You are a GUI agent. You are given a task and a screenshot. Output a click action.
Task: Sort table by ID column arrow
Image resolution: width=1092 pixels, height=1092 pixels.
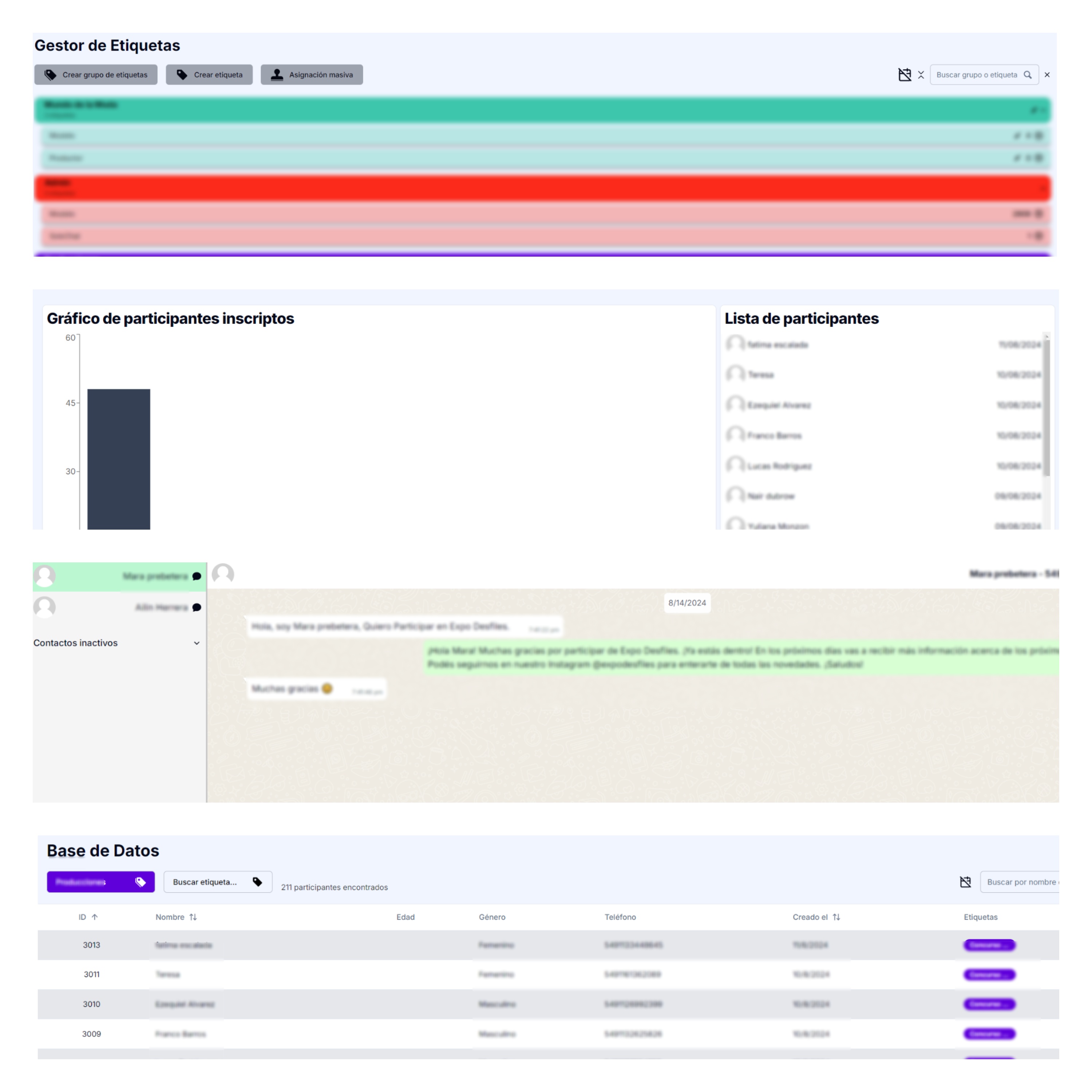tap(94, 917)
